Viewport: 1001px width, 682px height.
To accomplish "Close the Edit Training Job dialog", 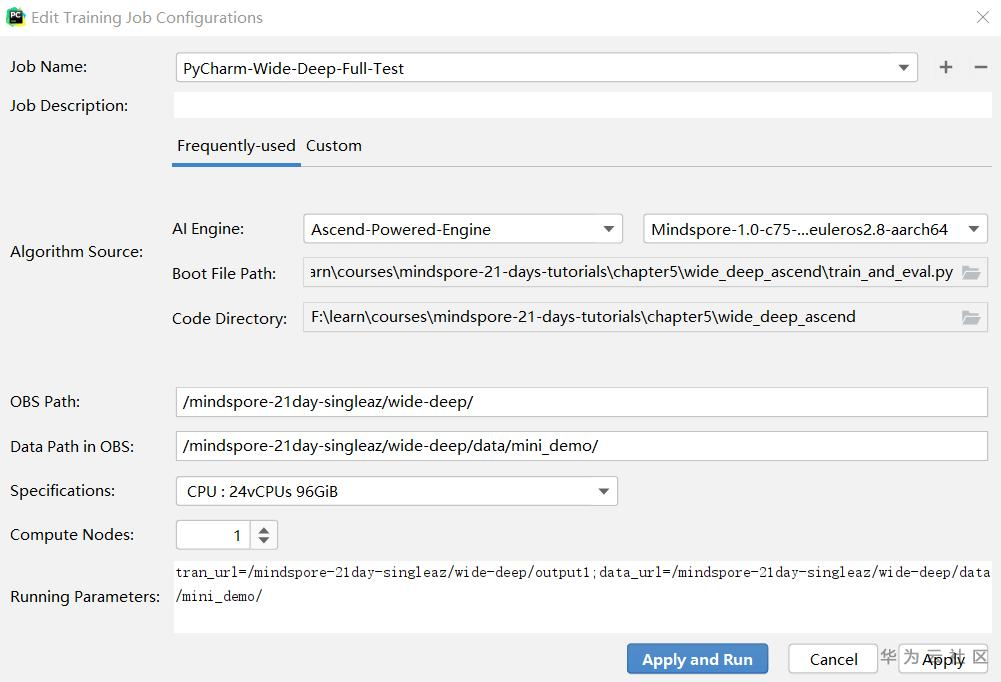I will [x=982, y=17].
